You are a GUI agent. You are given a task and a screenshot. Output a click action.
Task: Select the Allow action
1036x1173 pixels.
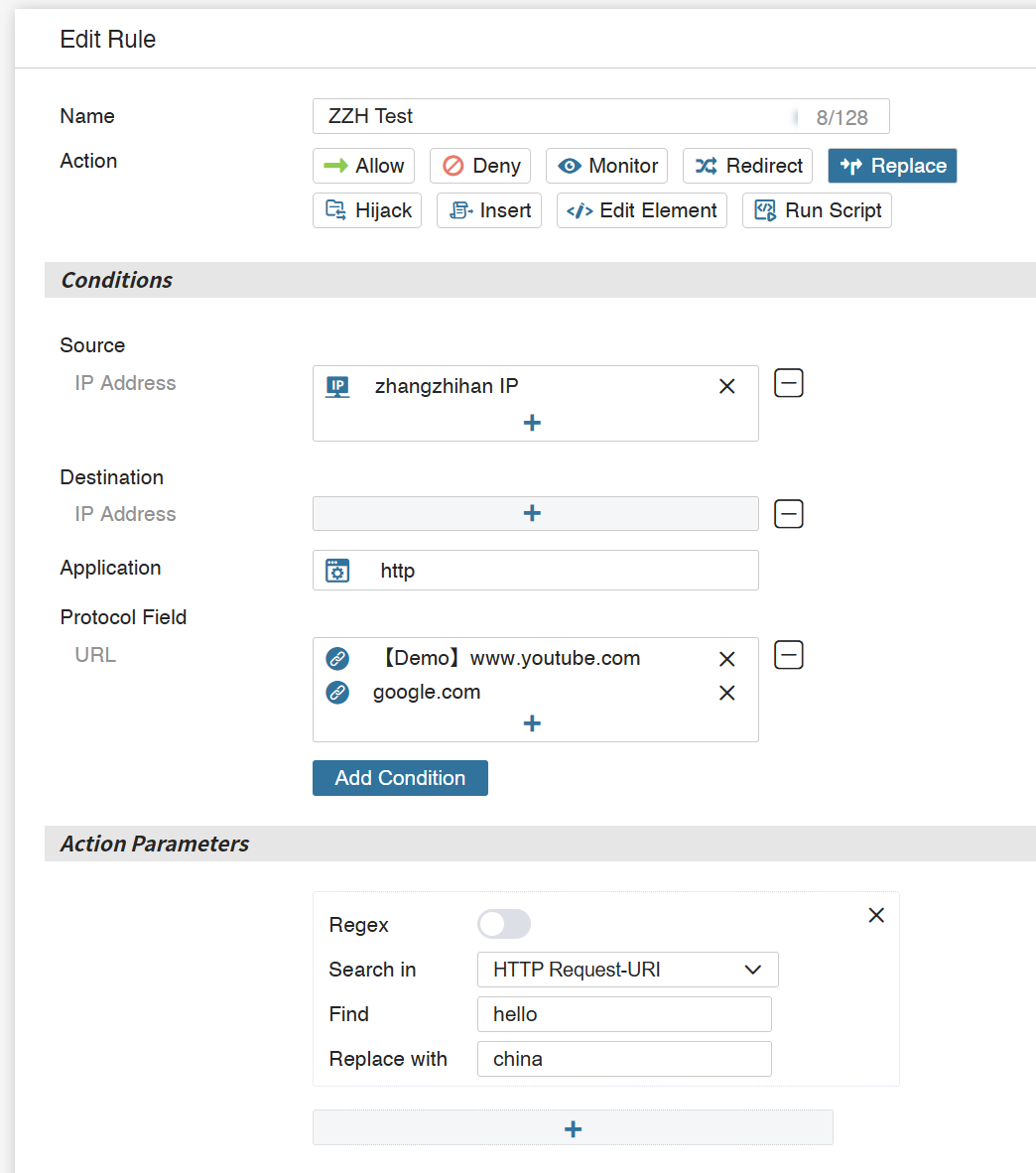[363, 166]
